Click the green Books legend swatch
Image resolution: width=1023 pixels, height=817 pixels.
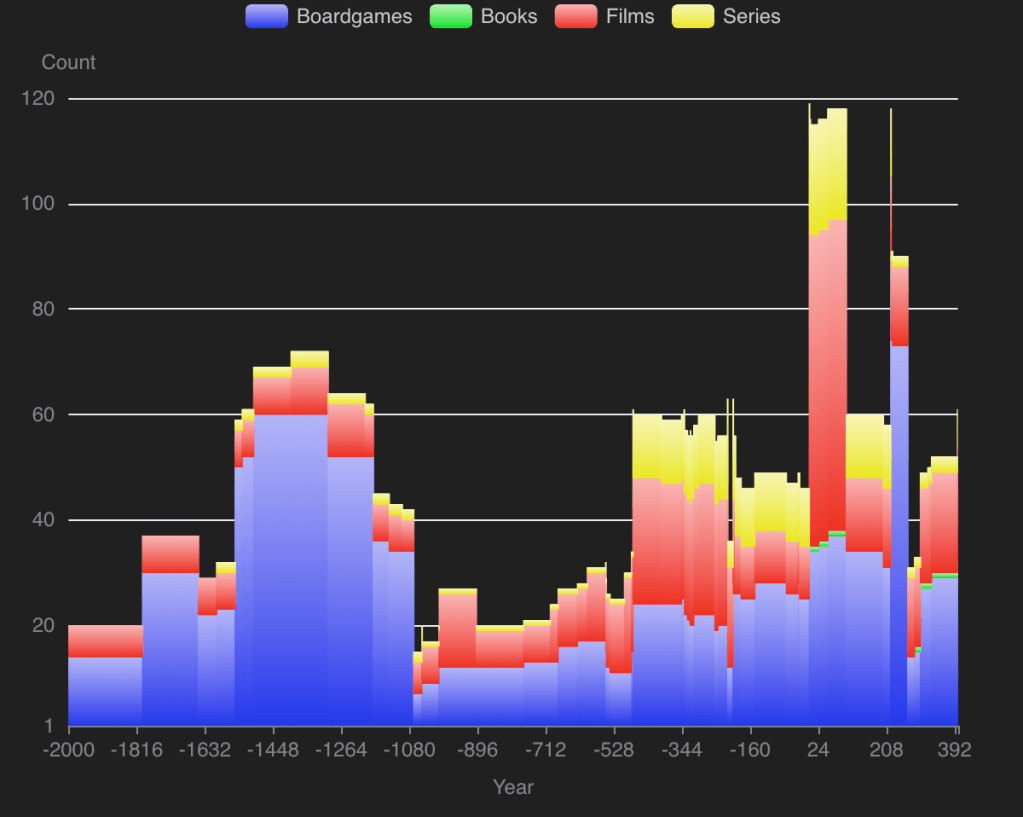point(450,16)
